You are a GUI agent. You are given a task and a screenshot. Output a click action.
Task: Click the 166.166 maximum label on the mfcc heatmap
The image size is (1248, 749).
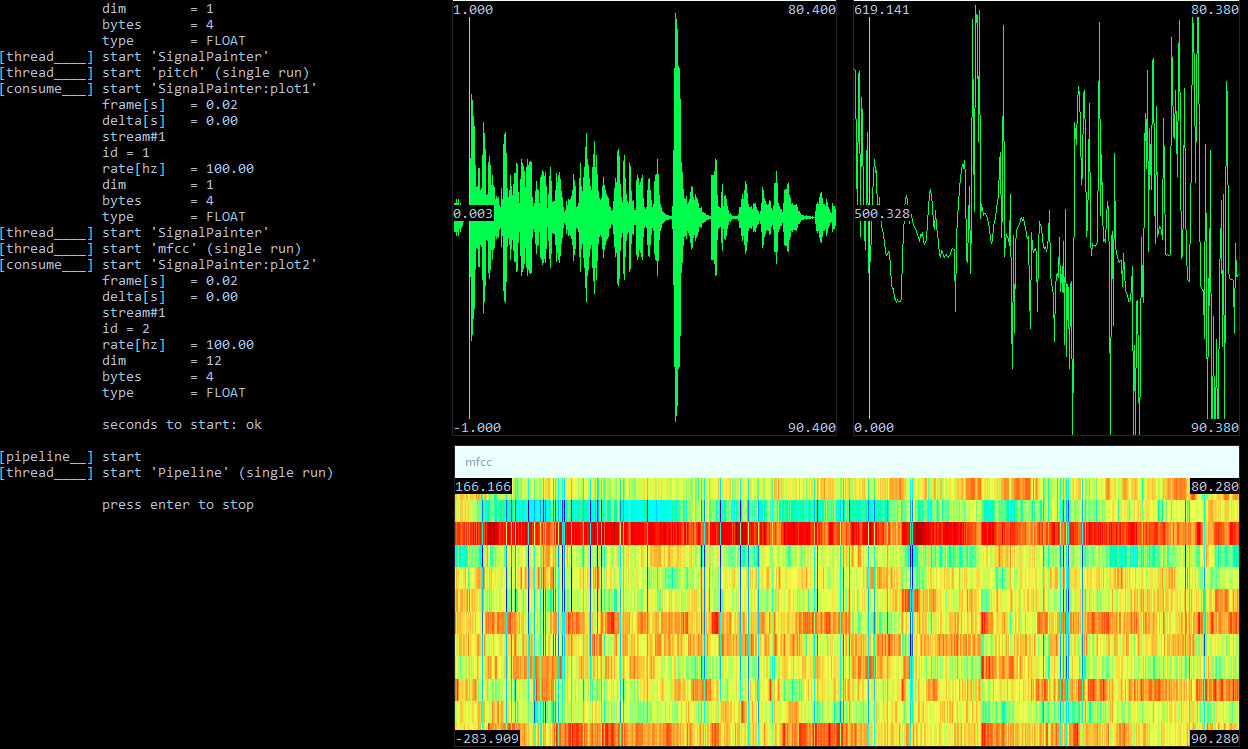483,487
